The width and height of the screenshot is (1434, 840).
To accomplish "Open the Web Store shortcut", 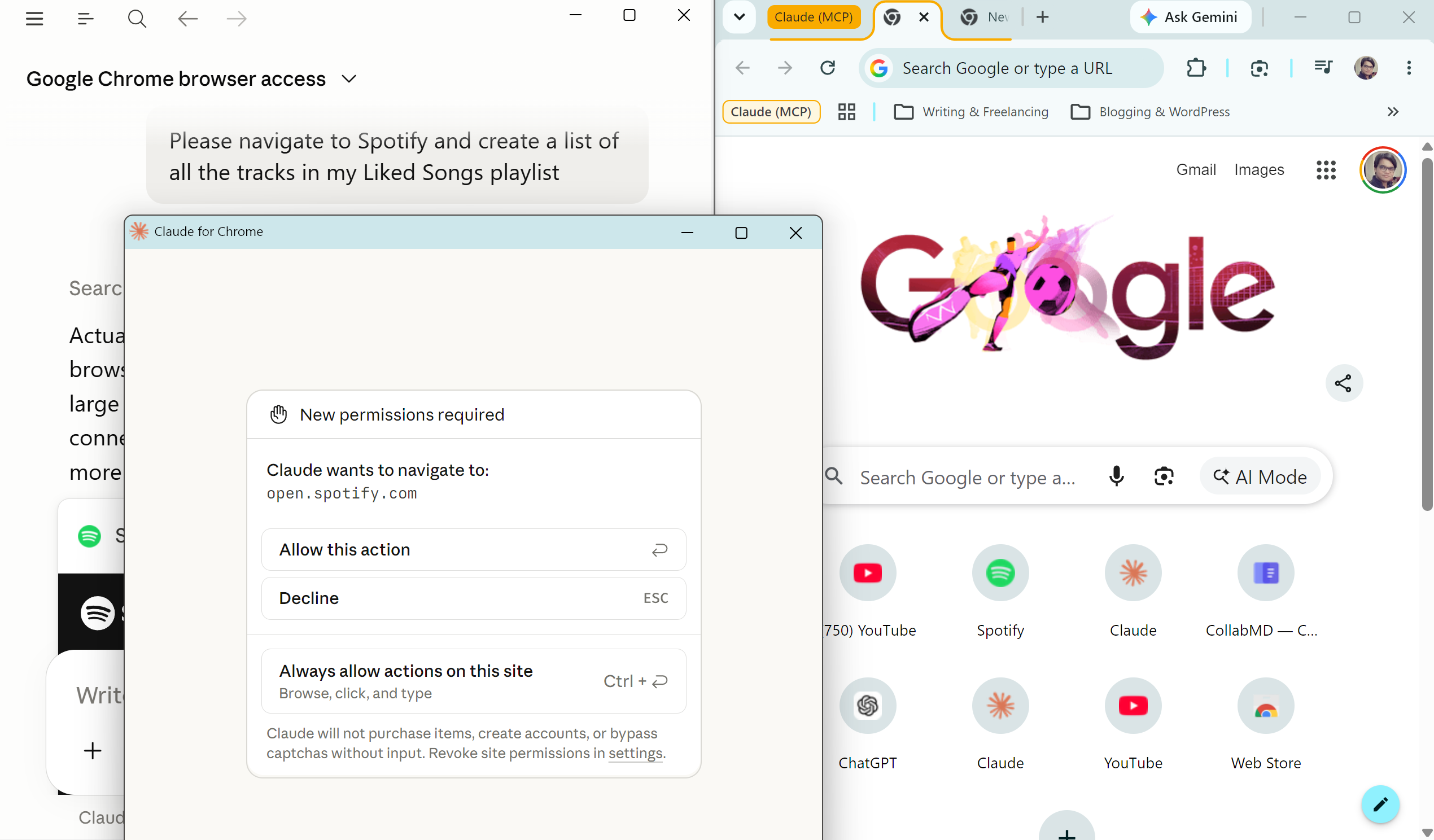I will pyautogui.click(x=1266, y=724).
